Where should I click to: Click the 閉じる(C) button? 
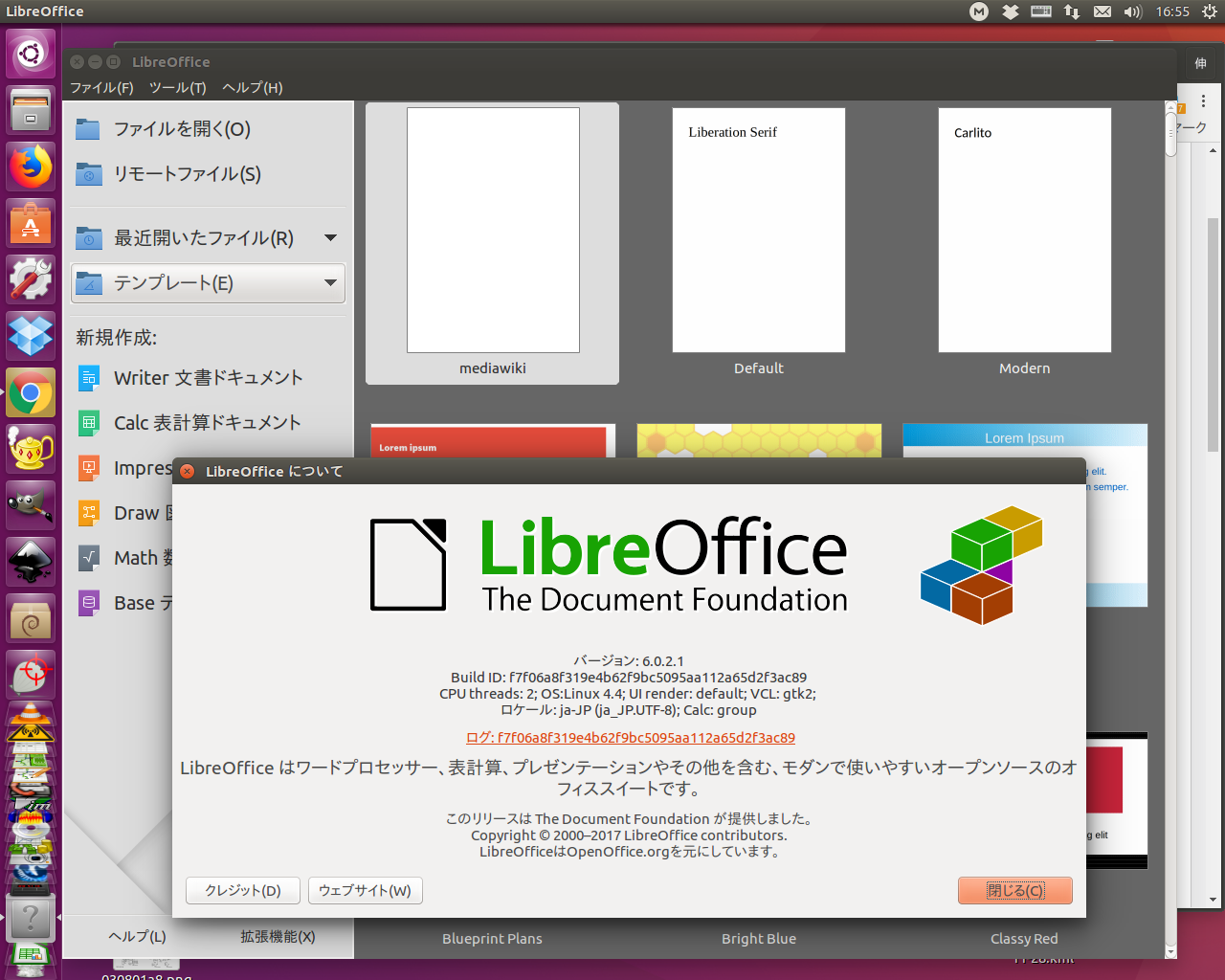click(1015, 891)
